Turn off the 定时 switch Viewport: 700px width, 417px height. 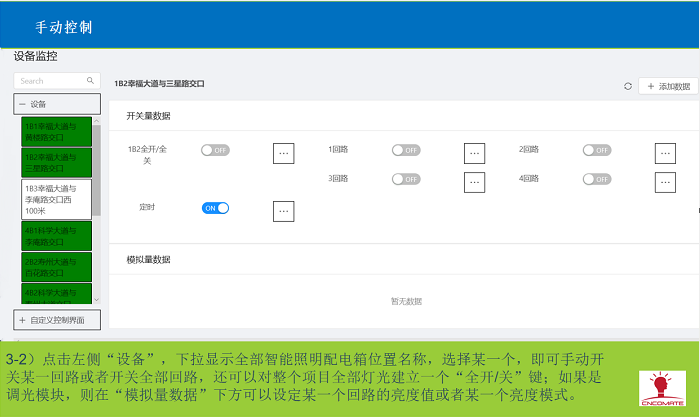[215, 208]
